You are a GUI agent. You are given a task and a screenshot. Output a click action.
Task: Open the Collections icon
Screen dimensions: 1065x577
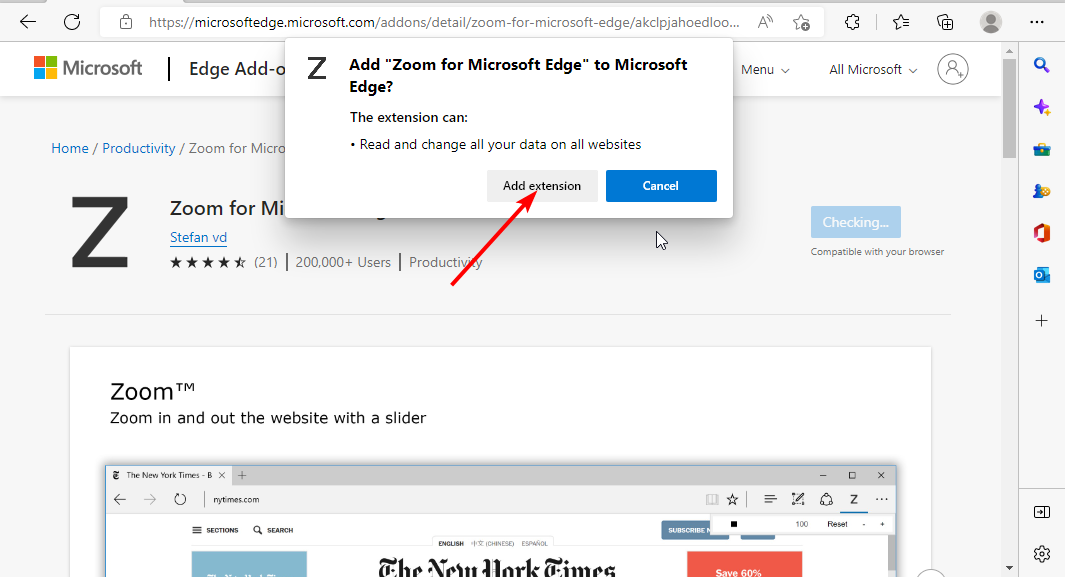[x=945, y=22]
